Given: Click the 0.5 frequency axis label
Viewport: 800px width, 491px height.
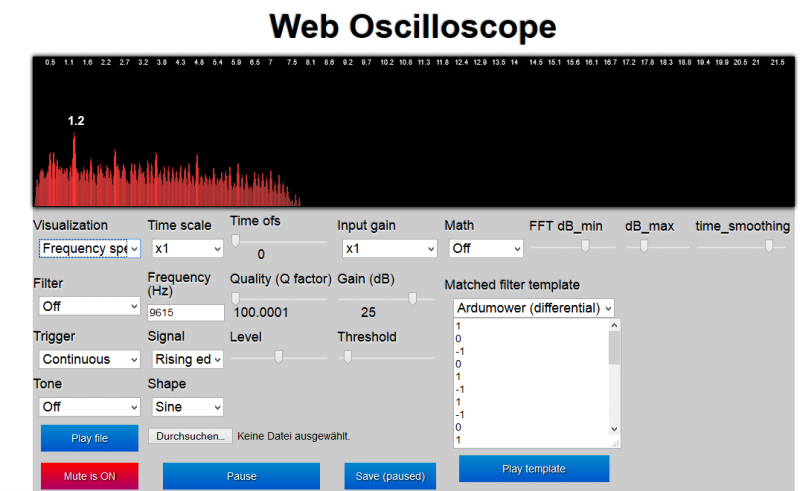Looking at the screenshot, I should pyautogui.click(x=50, y=62).
